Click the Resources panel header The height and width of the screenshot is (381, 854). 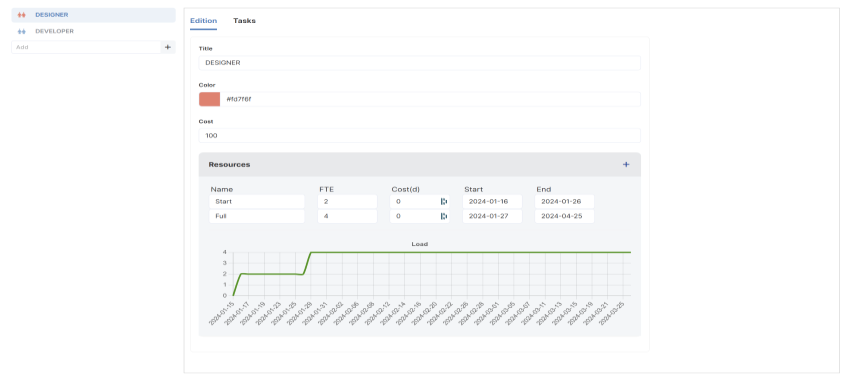point(419,164)
